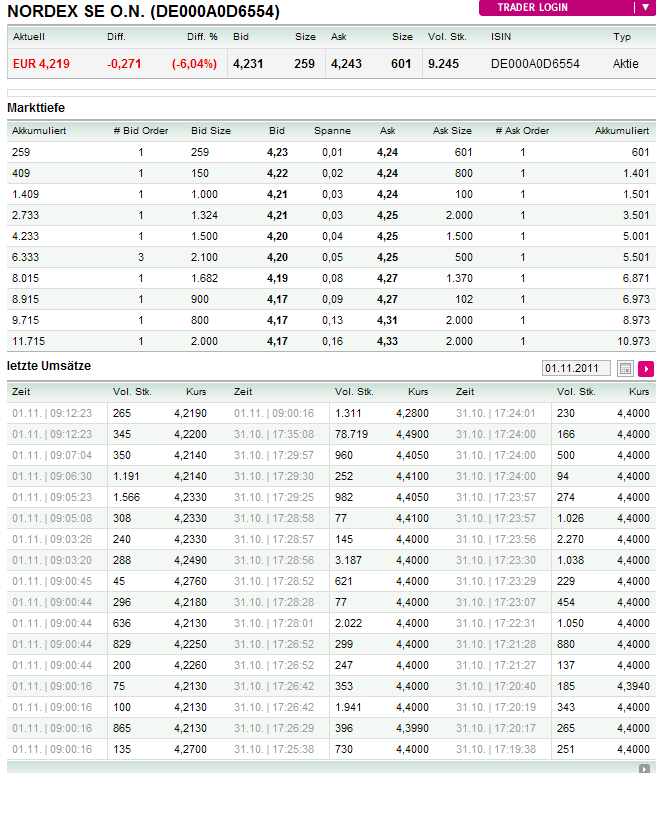The image size is (663, 816).
Task: Click the current price EUR 4,219
Action: [x=41, y=64]
